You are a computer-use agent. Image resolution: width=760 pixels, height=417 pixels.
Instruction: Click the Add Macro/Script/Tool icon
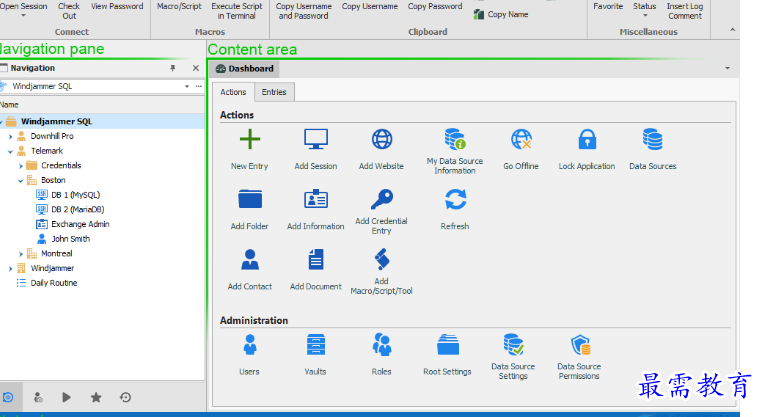coord(381,259)
